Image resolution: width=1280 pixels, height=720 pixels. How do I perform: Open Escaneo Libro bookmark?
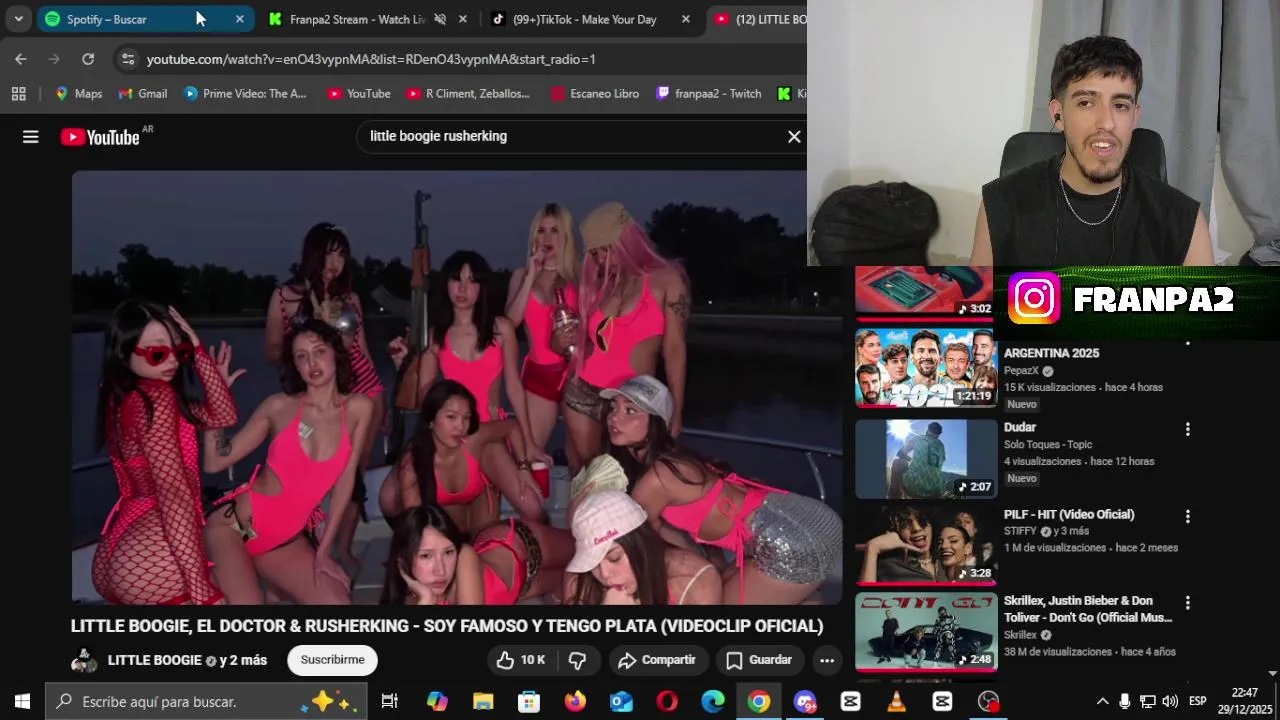[x=595, y=93]
